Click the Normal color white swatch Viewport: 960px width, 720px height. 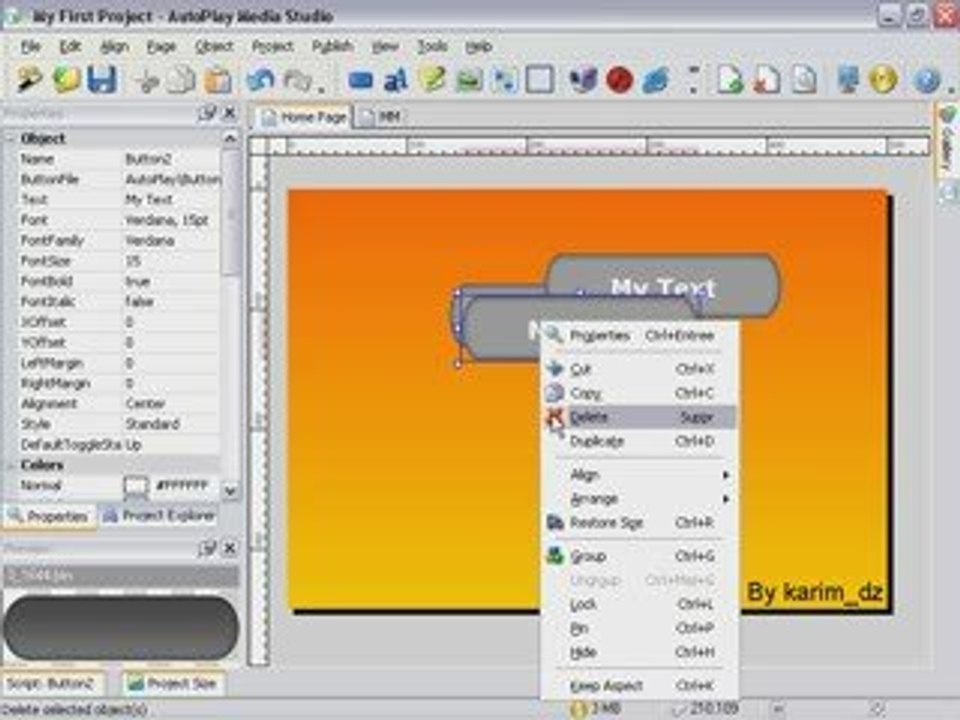(136, 486)
